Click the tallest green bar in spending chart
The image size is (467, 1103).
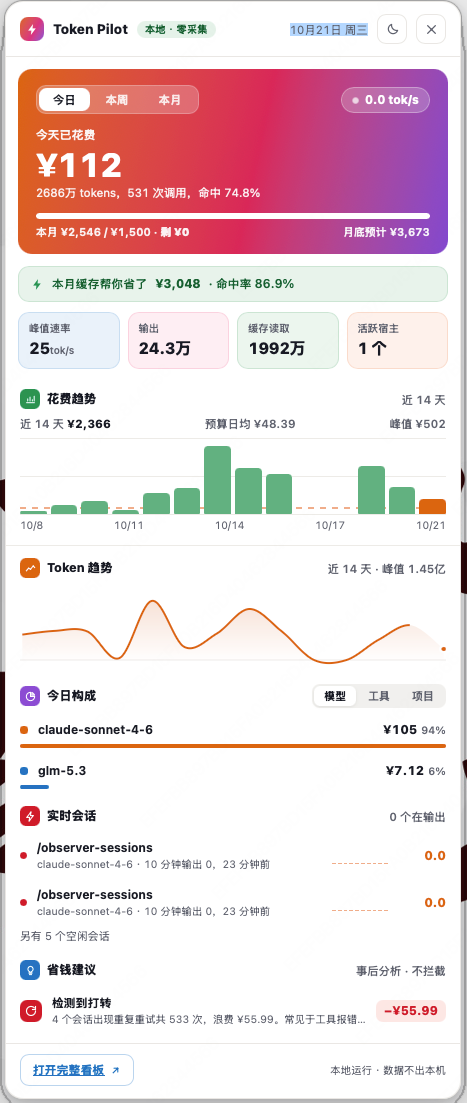(217, 480)
